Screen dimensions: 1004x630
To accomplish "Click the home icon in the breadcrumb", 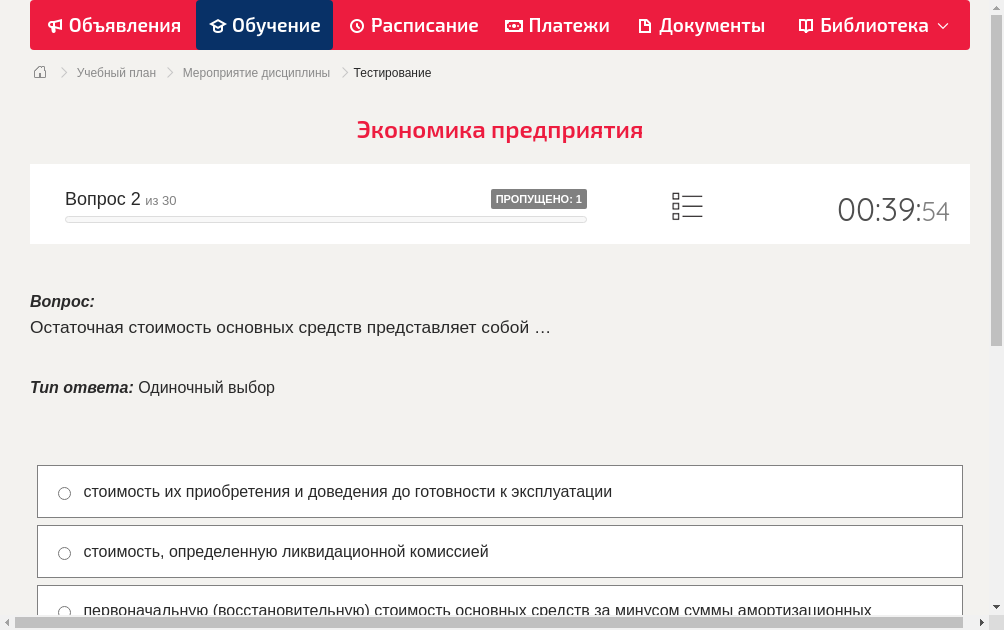I will click(40, 72).
